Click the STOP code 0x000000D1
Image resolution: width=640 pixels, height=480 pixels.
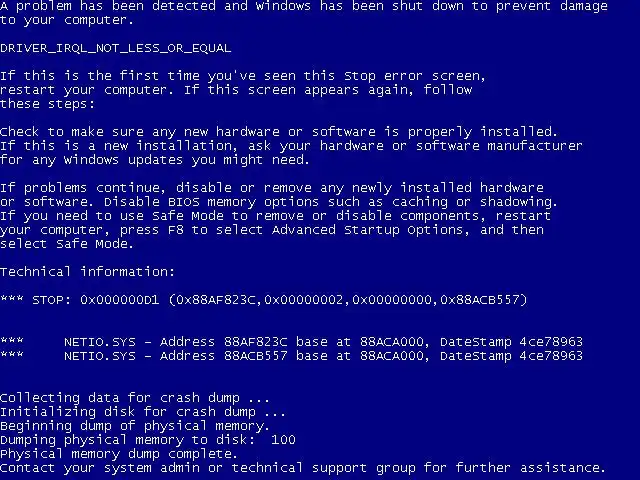[120, 300]
